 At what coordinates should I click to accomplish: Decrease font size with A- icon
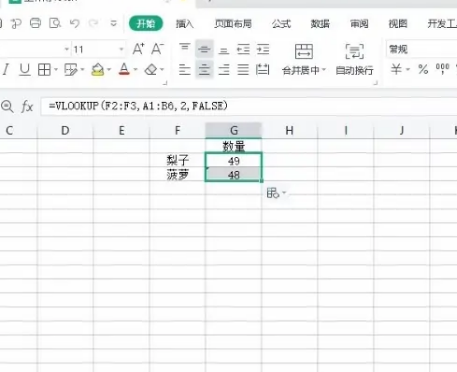pyautogui.click(x=157, y=49)
